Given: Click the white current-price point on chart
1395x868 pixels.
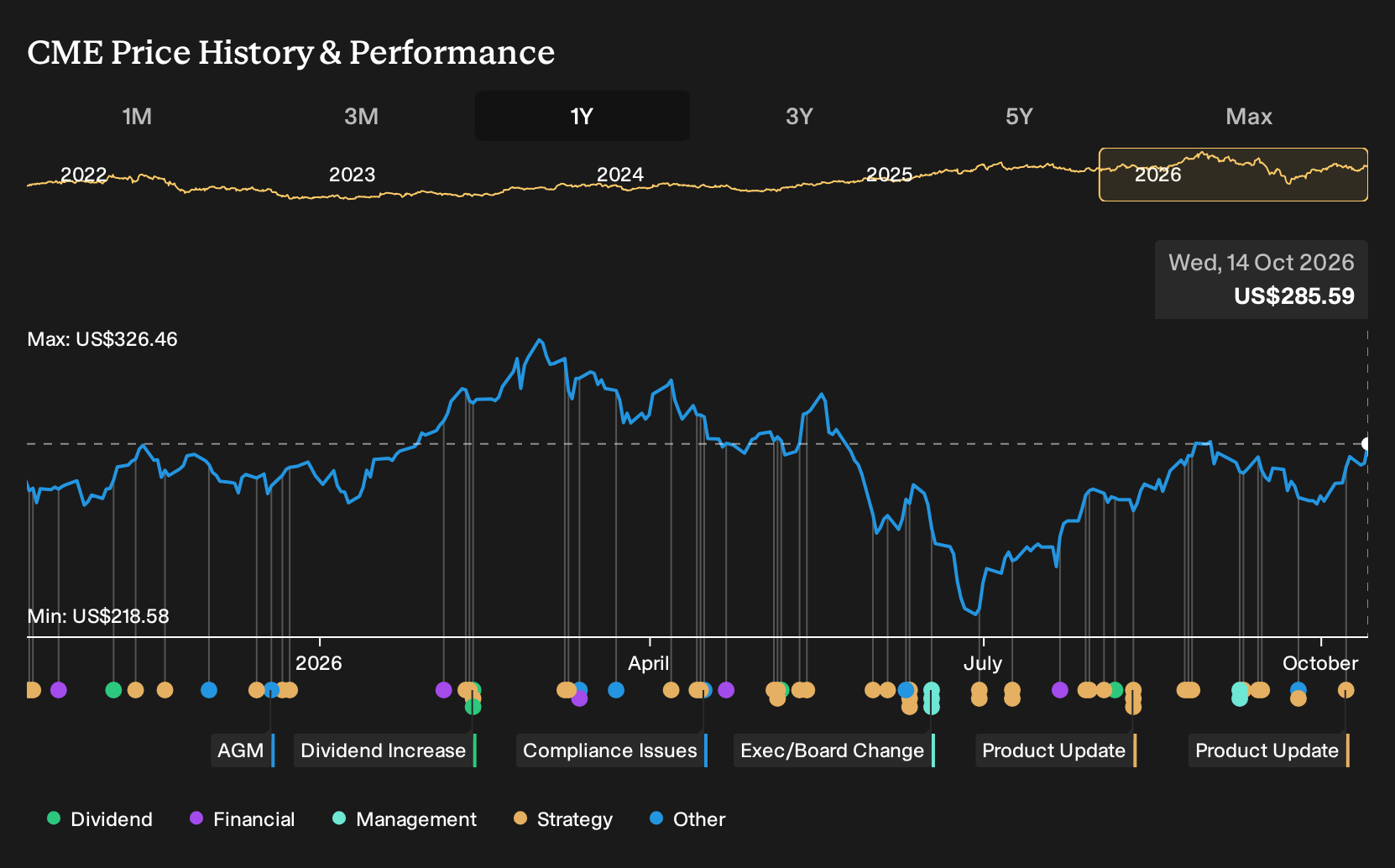Looking at the screenshot, I should (x=1366, y=444).
